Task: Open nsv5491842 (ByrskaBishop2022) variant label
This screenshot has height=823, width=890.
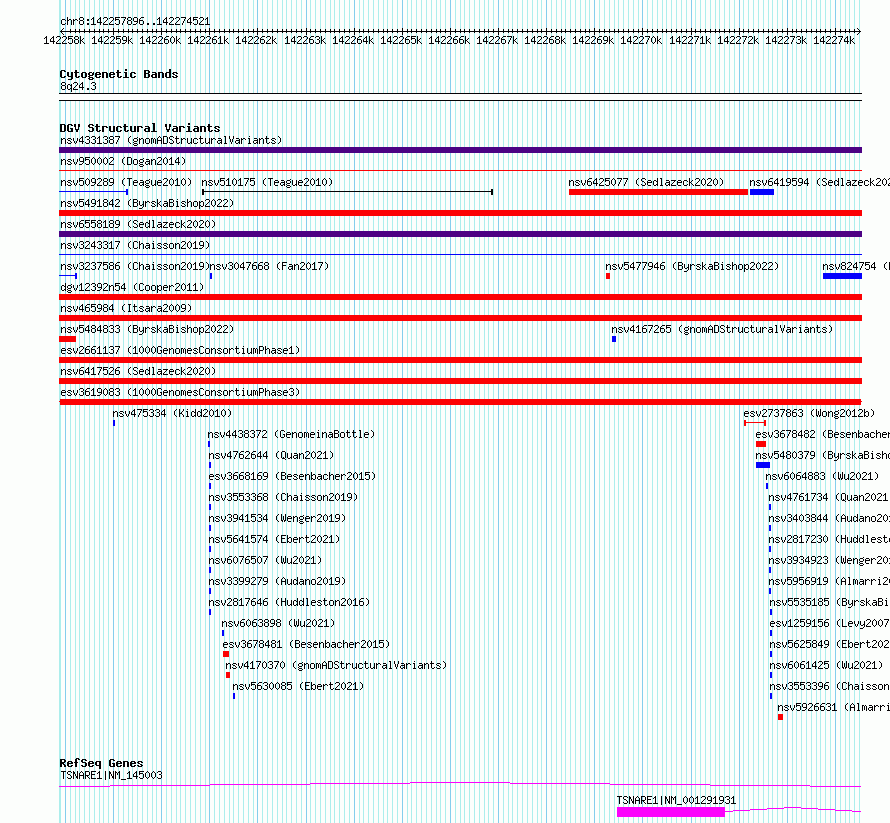Action: coord(147,203)
